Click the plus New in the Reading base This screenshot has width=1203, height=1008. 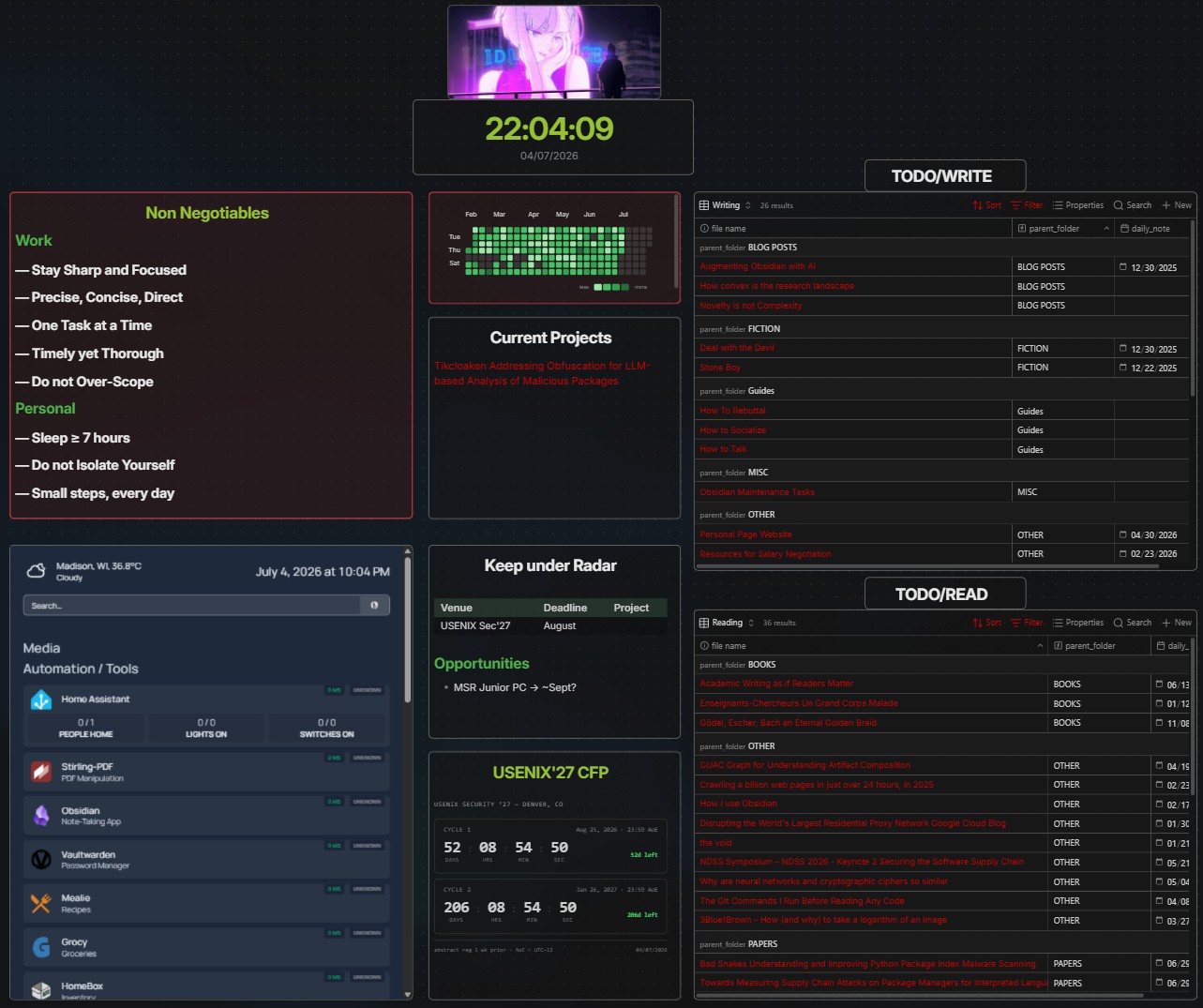click(x=1177, y=623)
